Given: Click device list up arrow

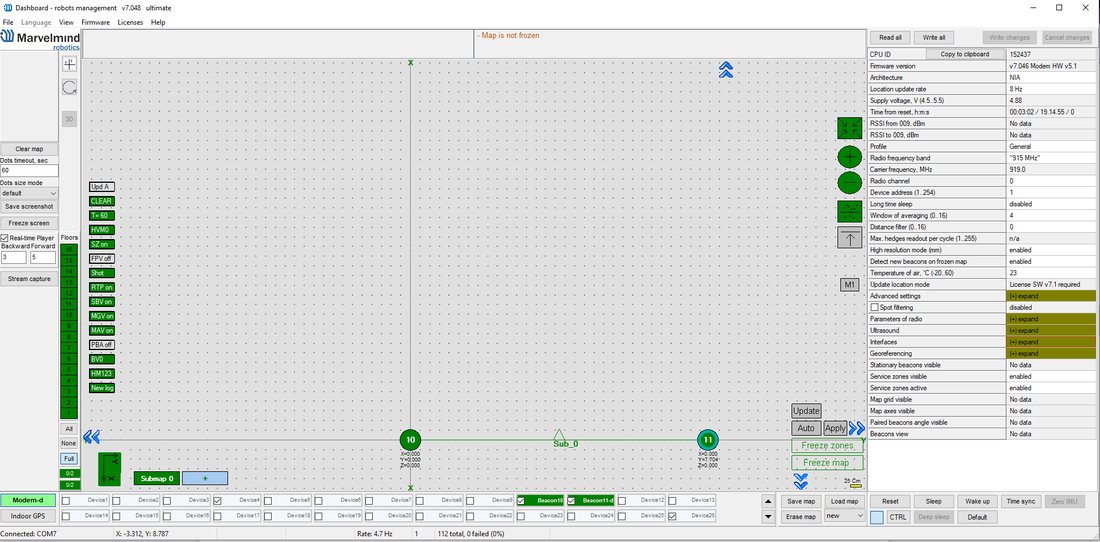Looking at the screenshot, I should point(768,501).
